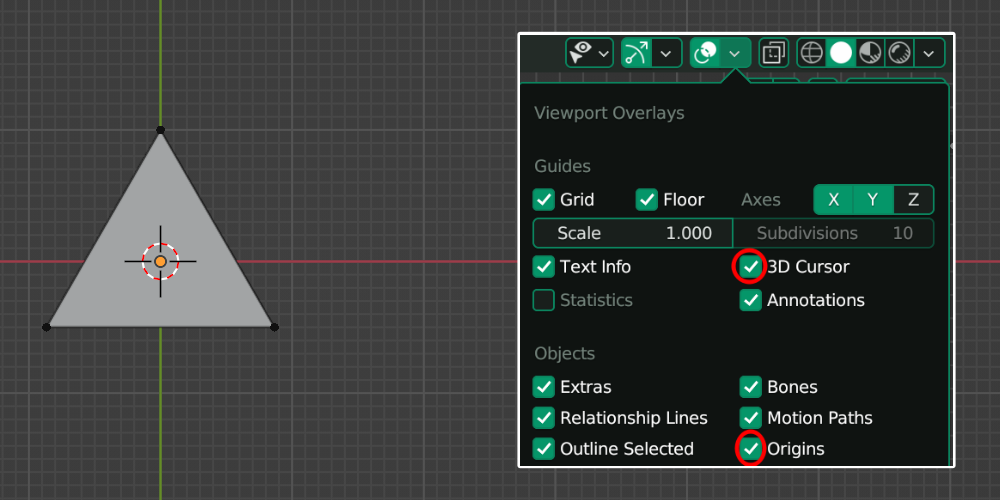This screenshot has width=1000, height=500.
Task: Collapse the Viewport Overlays dropdown arrow
Action: (735, 54)
